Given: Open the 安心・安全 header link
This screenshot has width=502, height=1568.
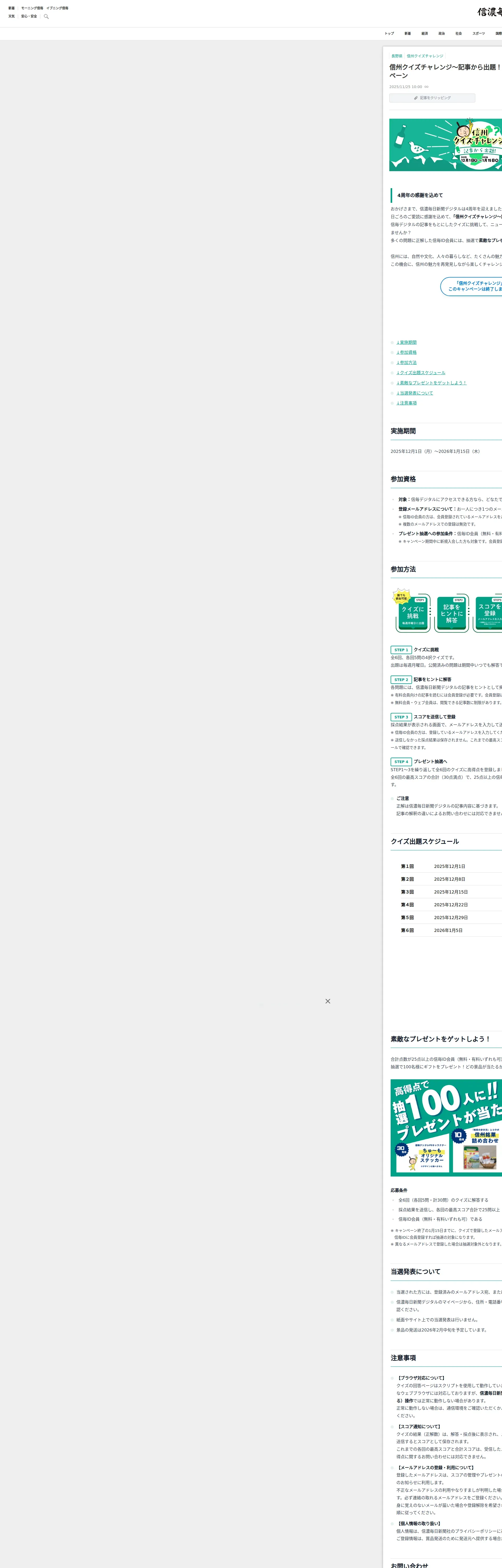Looking at the screenshot, I should click(x=29, y=16).
